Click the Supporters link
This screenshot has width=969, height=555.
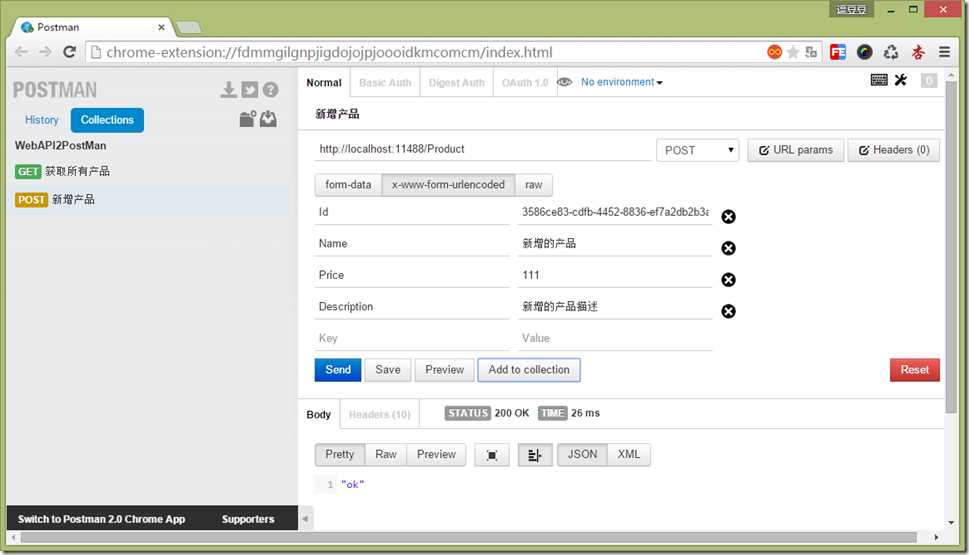248,519
